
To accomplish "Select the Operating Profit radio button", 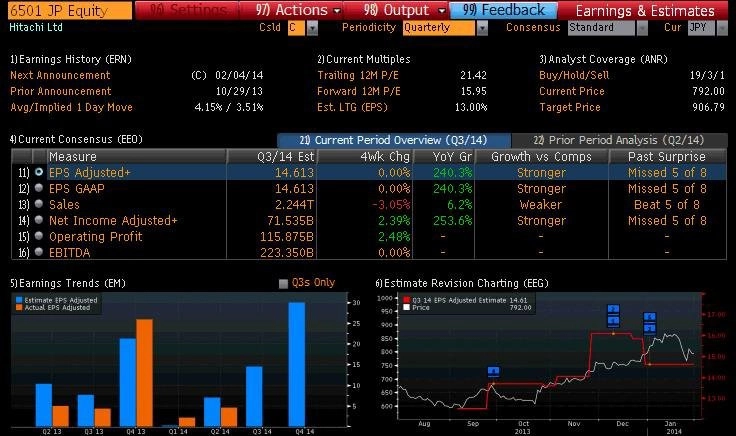I will [x=39, y=236].
